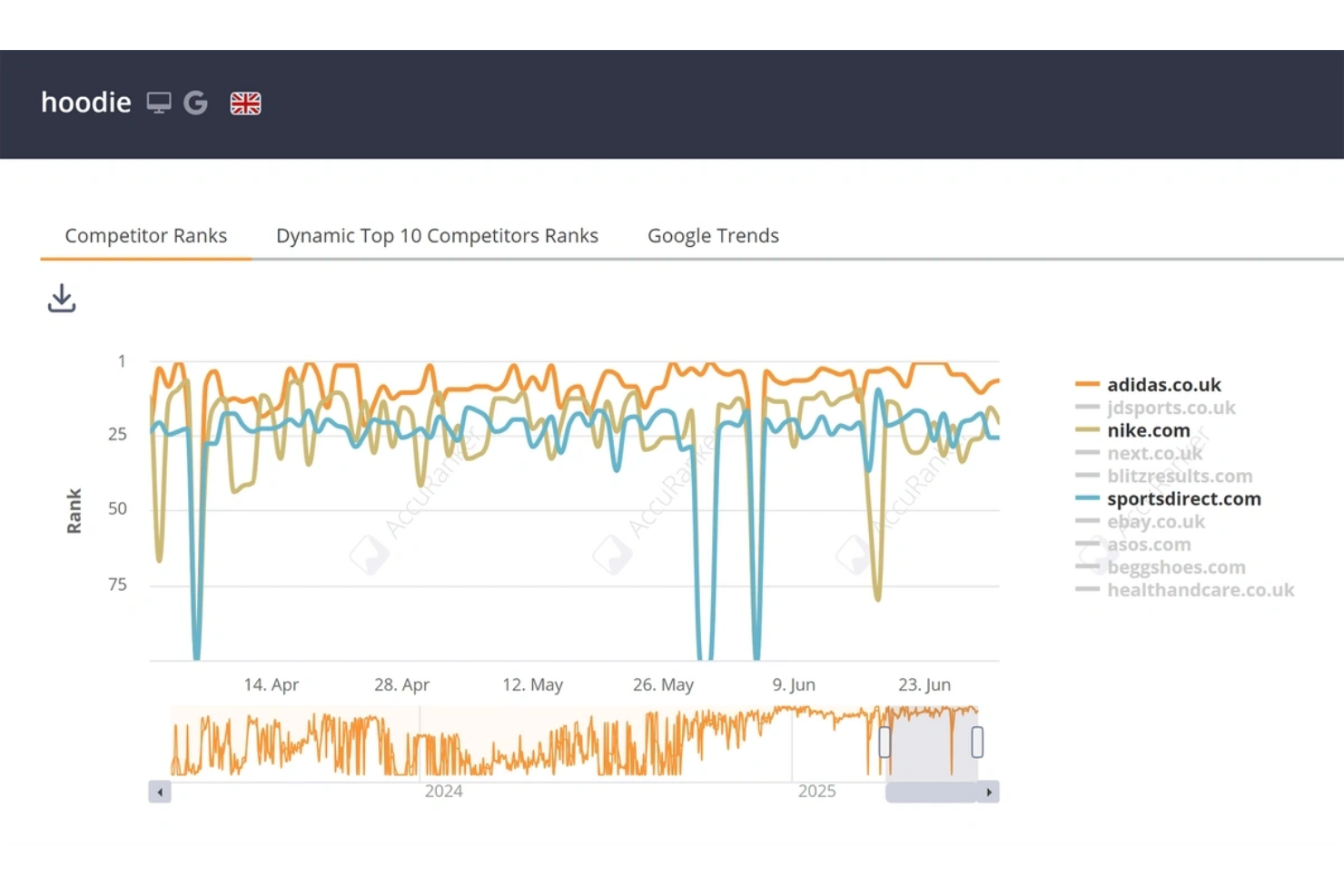Image resolution: width=1344 pixels, height=896 pixels.
Task: Show the jdsports.co.uk series
Action: click(1171, 408)
